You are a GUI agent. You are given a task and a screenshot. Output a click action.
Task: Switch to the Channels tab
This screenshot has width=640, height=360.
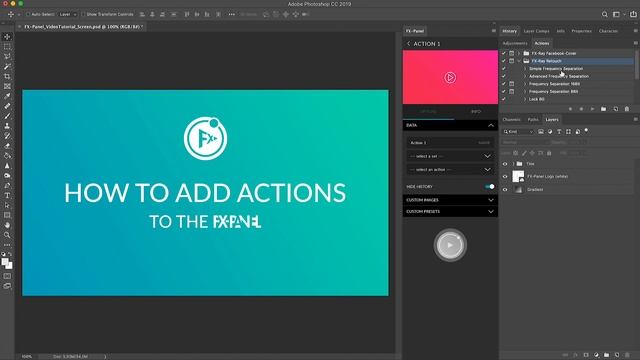point(511,120)
